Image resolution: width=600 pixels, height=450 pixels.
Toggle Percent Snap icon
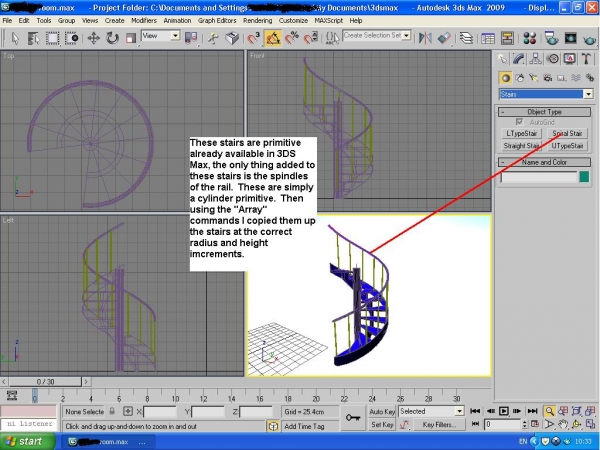(292, 38)
